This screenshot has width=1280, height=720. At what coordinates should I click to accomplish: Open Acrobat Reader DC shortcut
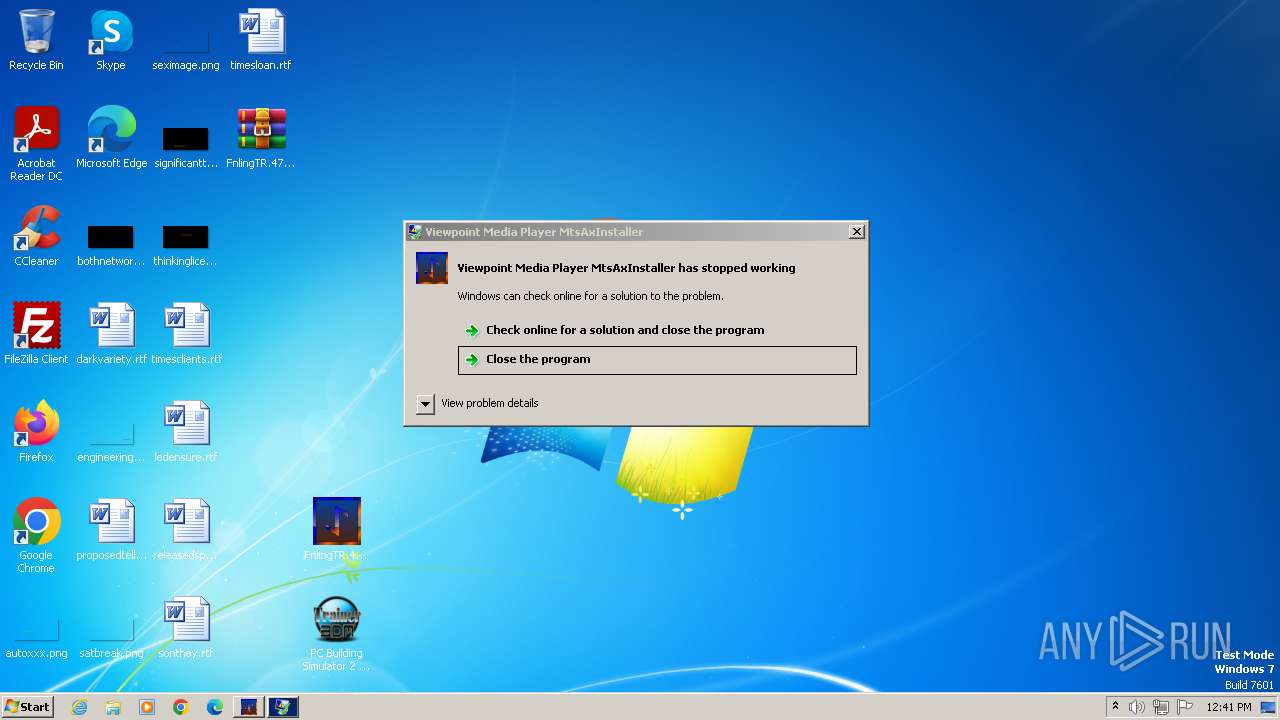click(36, 144)
